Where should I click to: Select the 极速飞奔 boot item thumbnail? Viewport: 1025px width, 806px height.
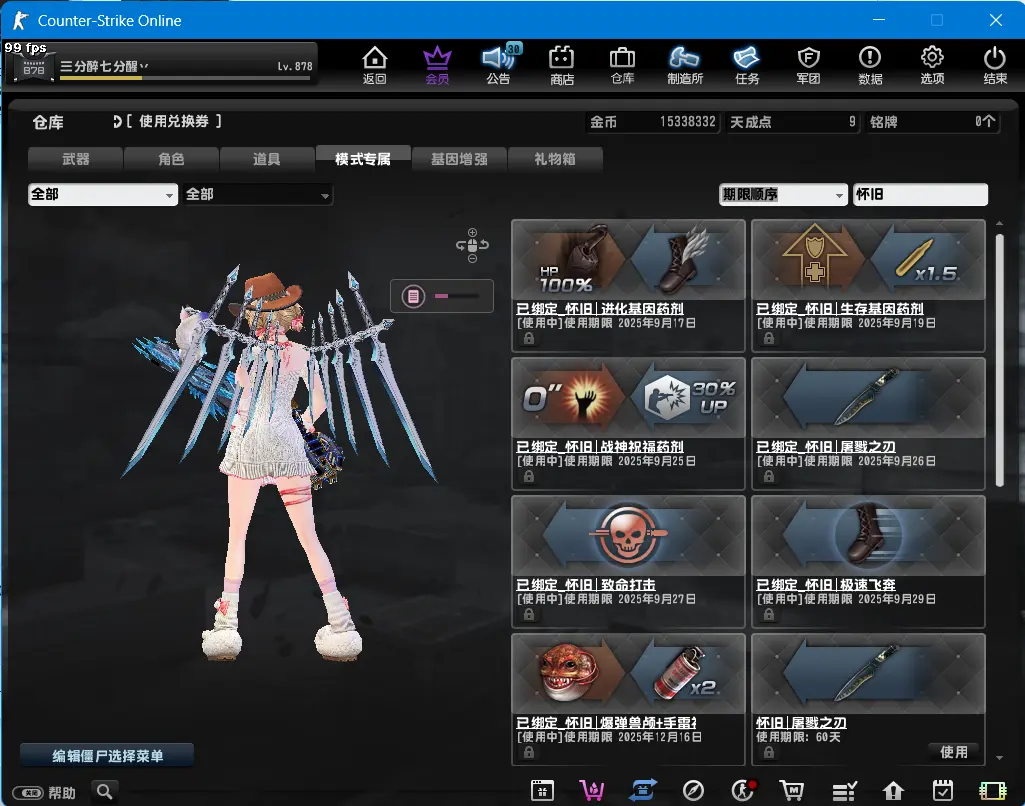tap(868, 536)
